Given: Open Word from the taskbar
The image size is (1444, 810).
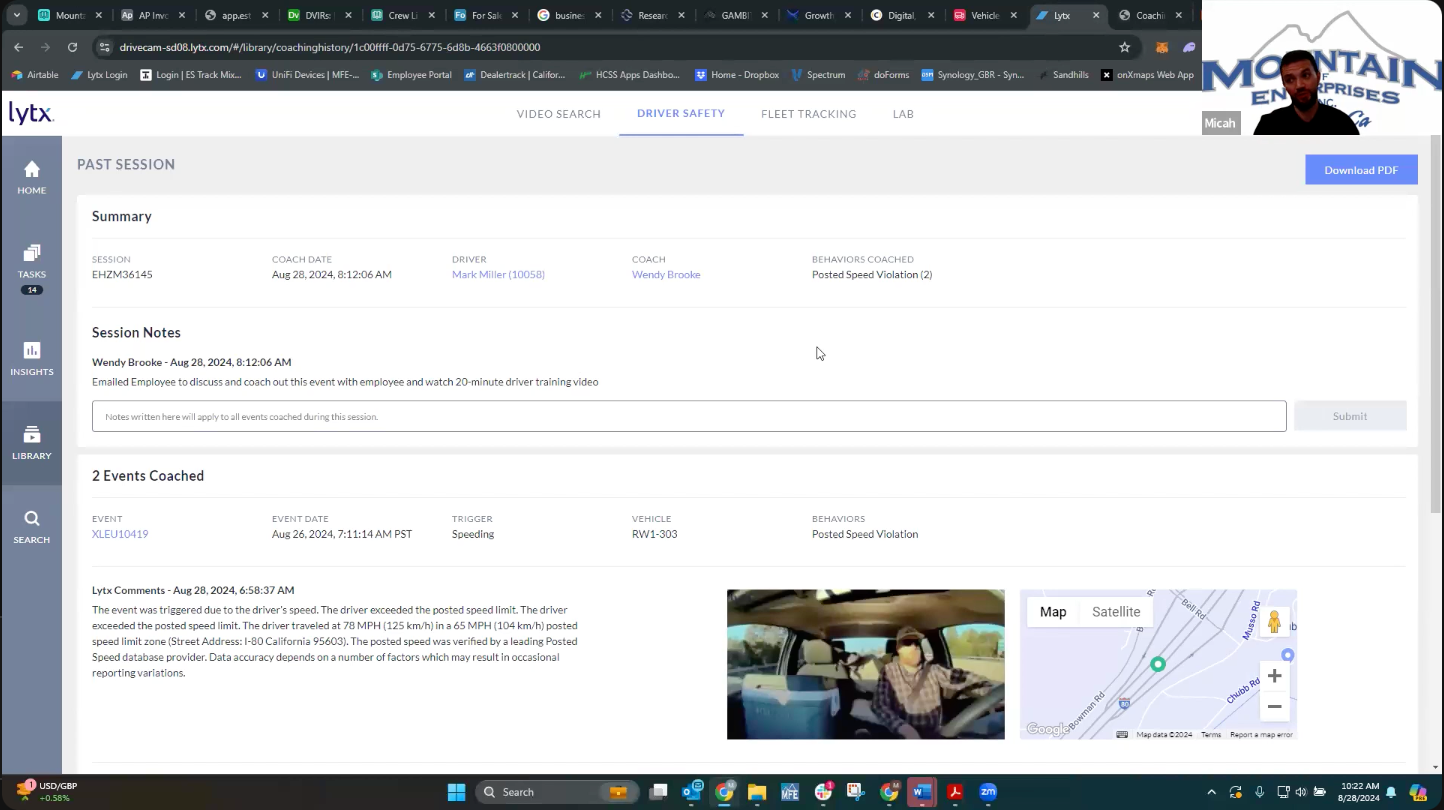Looking at the screenshot, I should 922,792.
